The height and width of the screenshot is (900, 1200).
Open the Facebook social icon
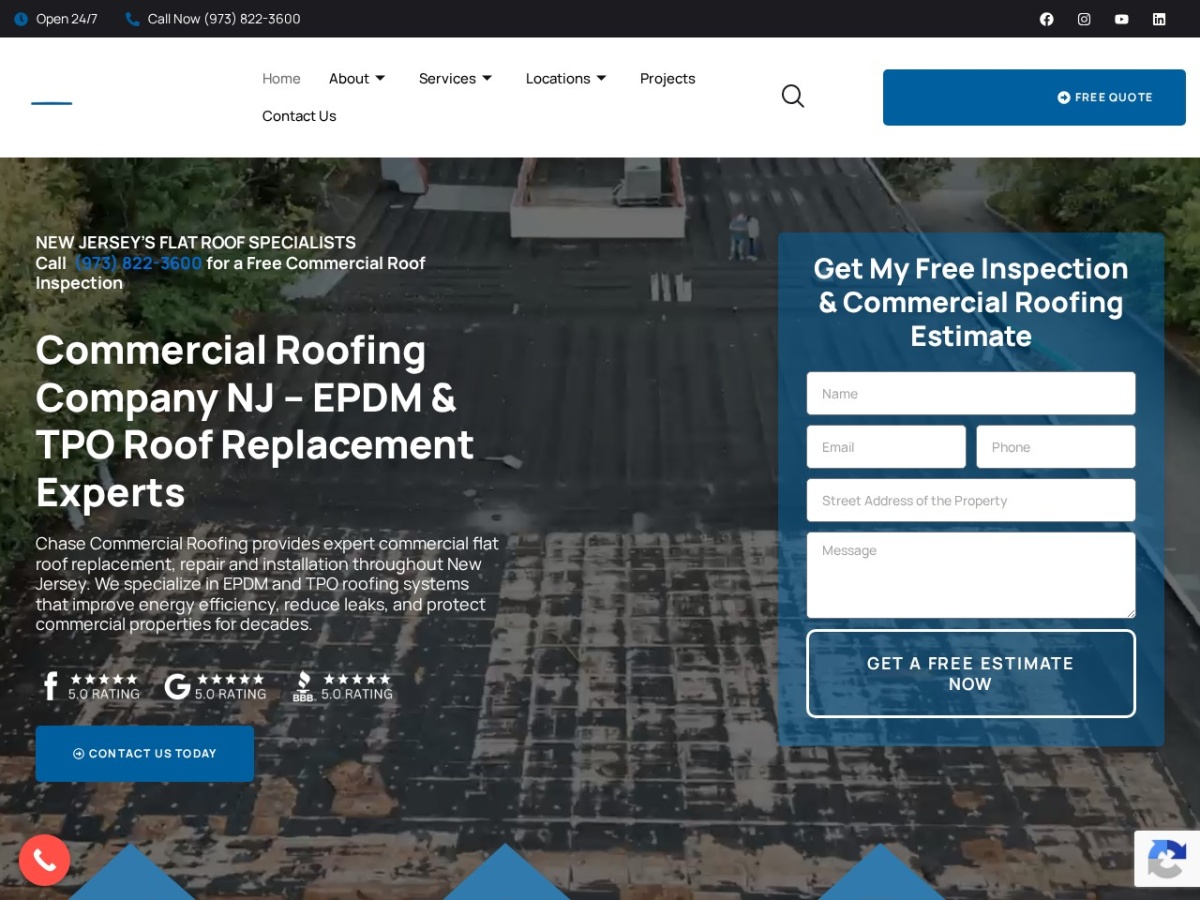pos(1047,19)
